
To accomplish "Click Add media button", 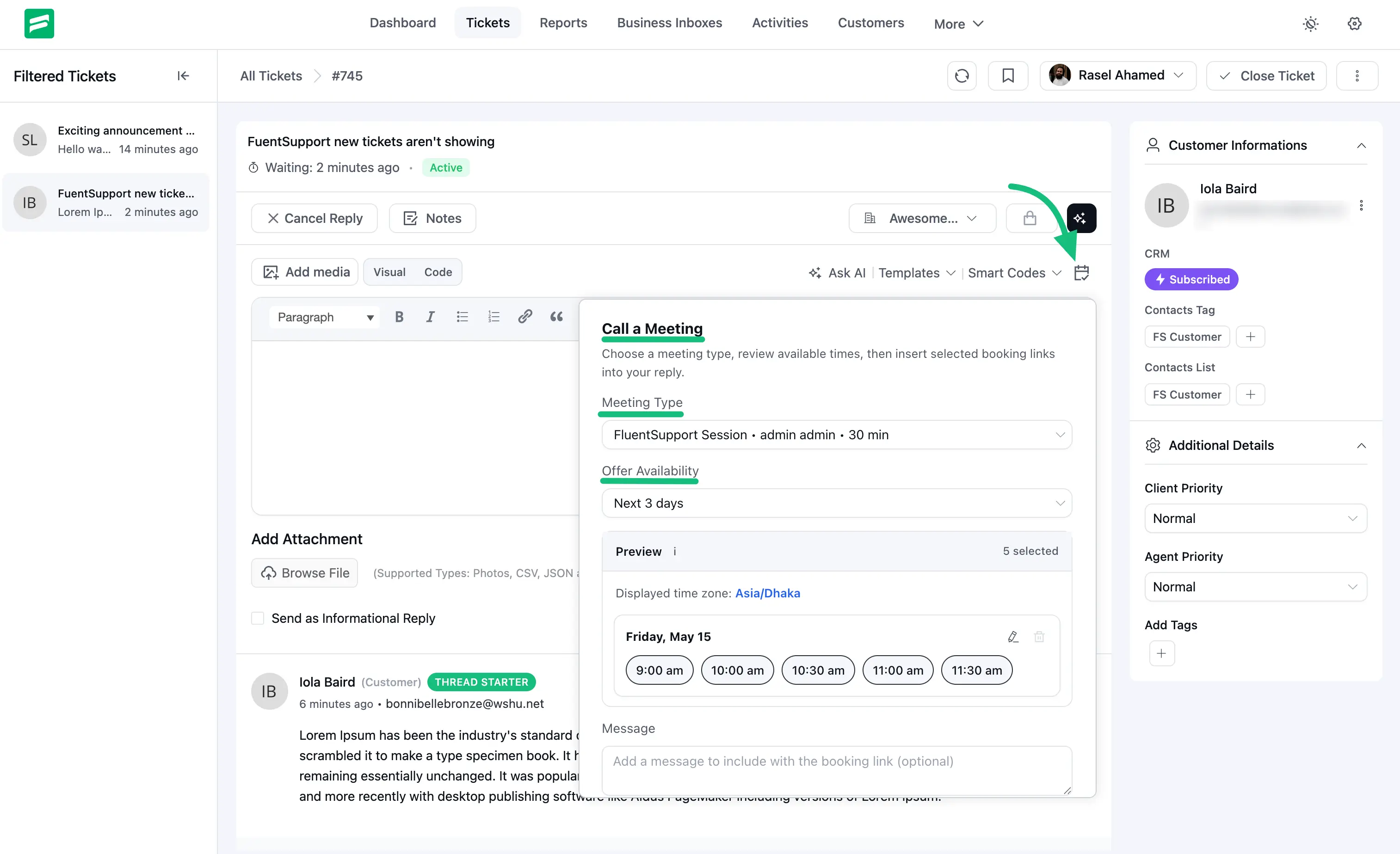I will tap(304, 272).
